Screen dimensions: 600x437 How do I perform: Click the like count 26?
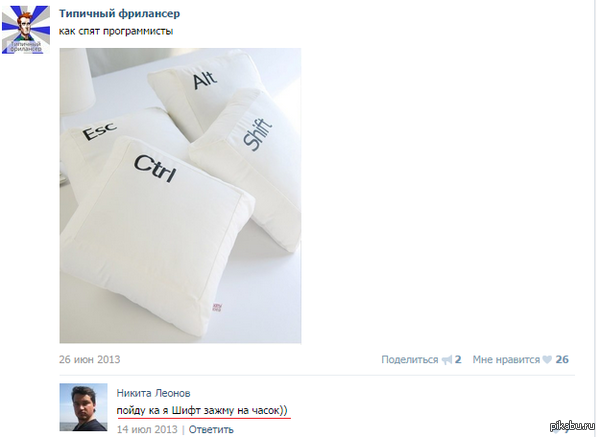point(562,359)
